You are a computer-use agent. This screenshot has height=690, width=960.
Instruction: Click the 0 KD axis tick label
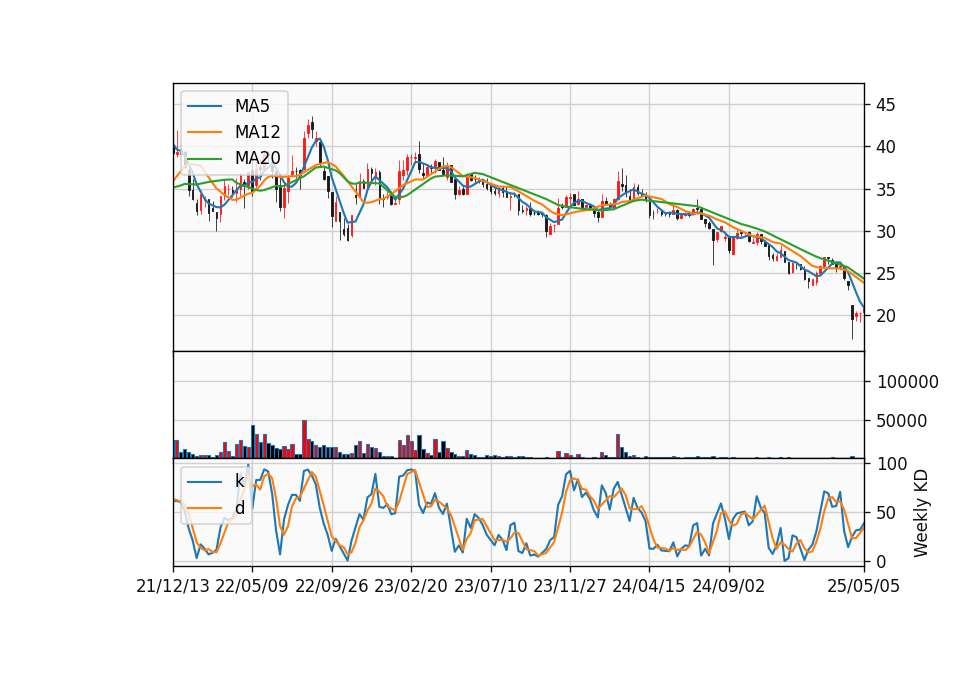pyautogui.click(x=882, y=561)
